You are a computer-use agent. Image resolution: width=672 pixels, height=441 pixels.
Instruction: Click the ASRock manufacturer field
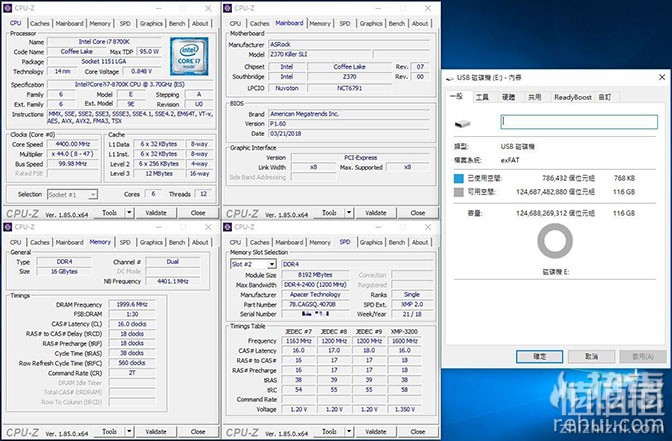349,45
